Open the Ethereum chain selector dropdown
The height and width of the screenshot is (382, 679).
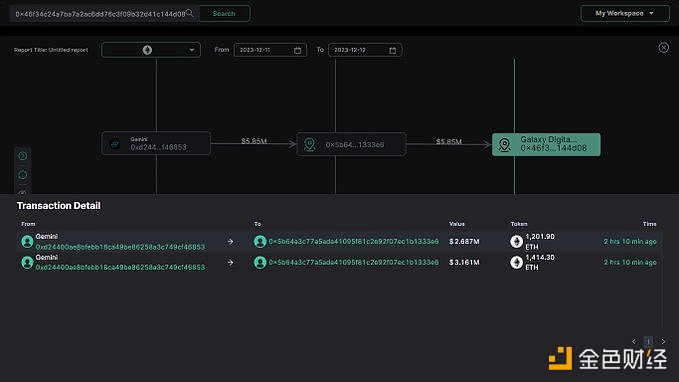[151, 50]
